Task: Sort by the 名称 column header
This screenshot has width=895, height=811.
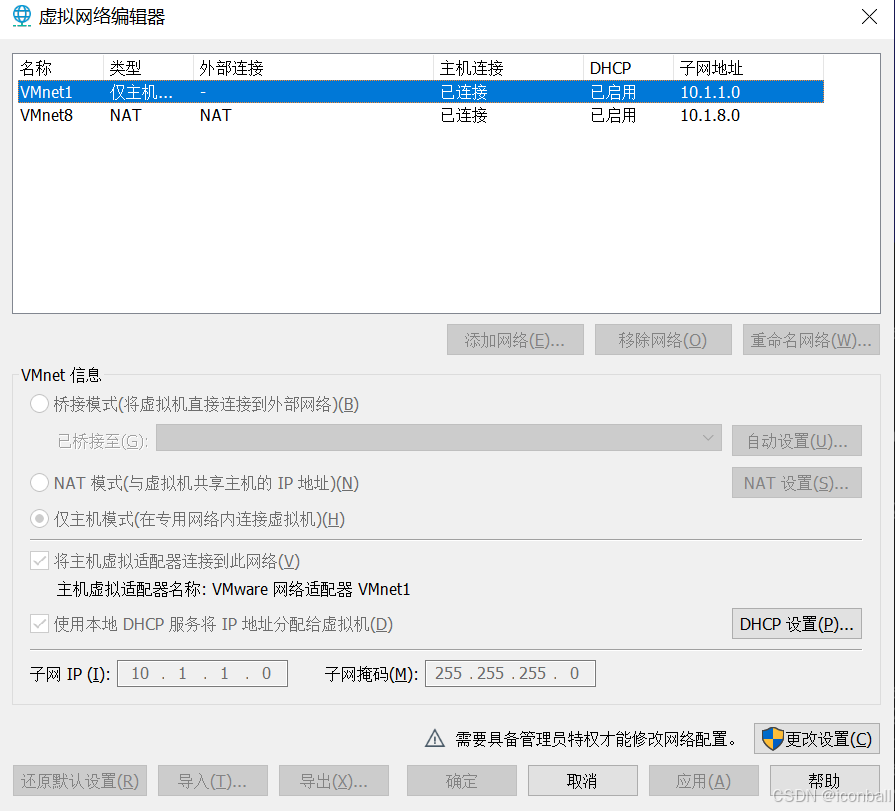Action: click(x=59, y=68)
